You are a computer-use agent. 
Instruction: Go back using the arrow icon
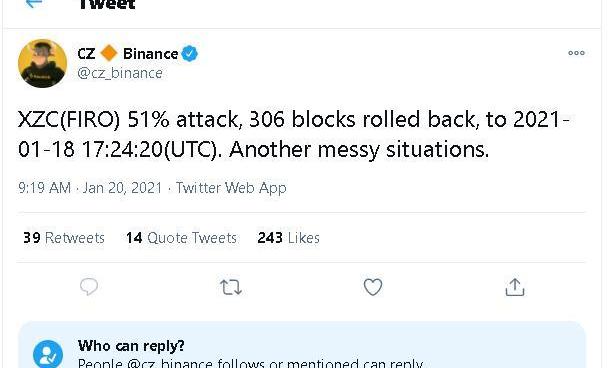point(34,3)
